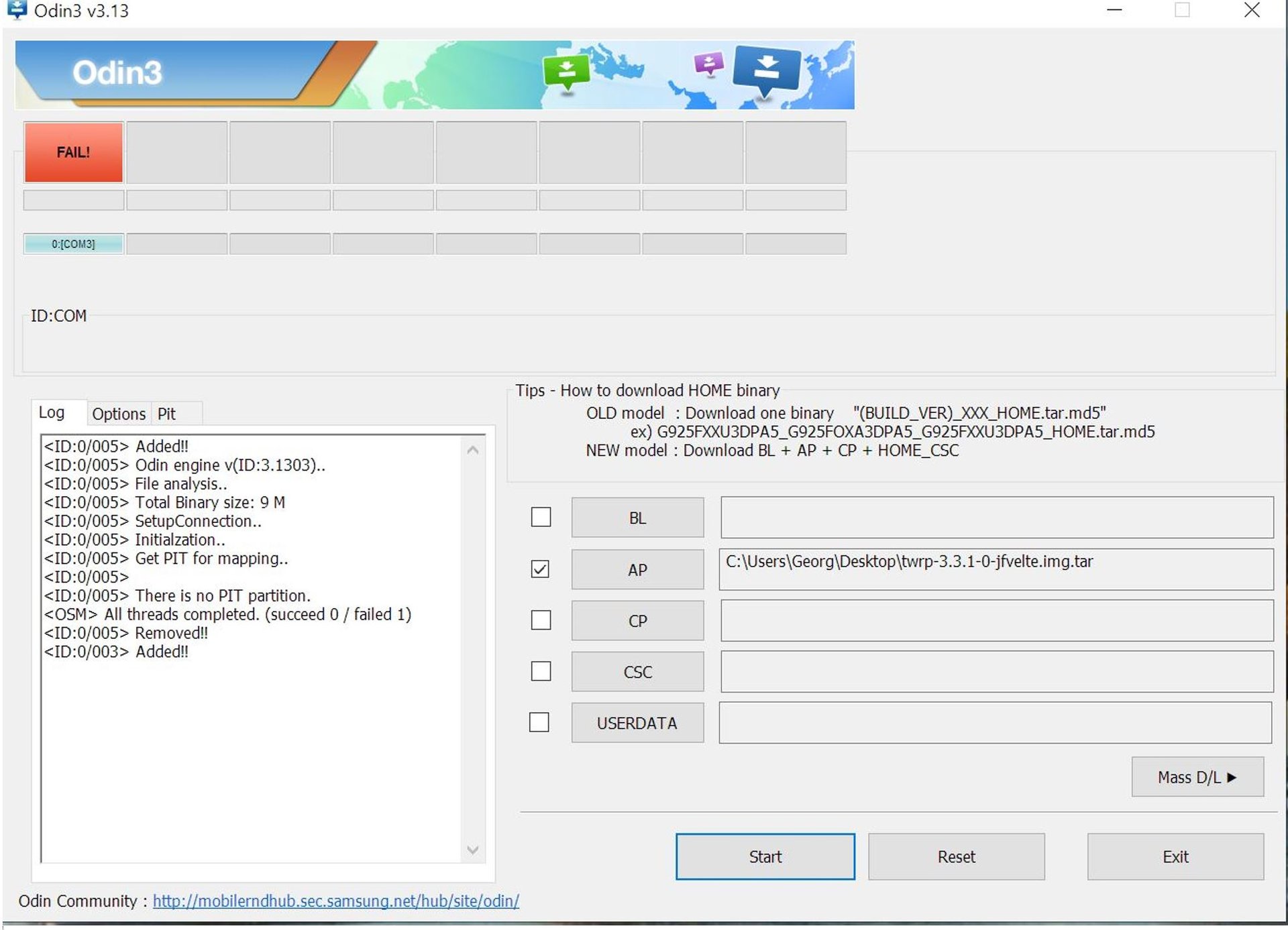
Task: Open the BL file browser button
Action: pos(637,518)
